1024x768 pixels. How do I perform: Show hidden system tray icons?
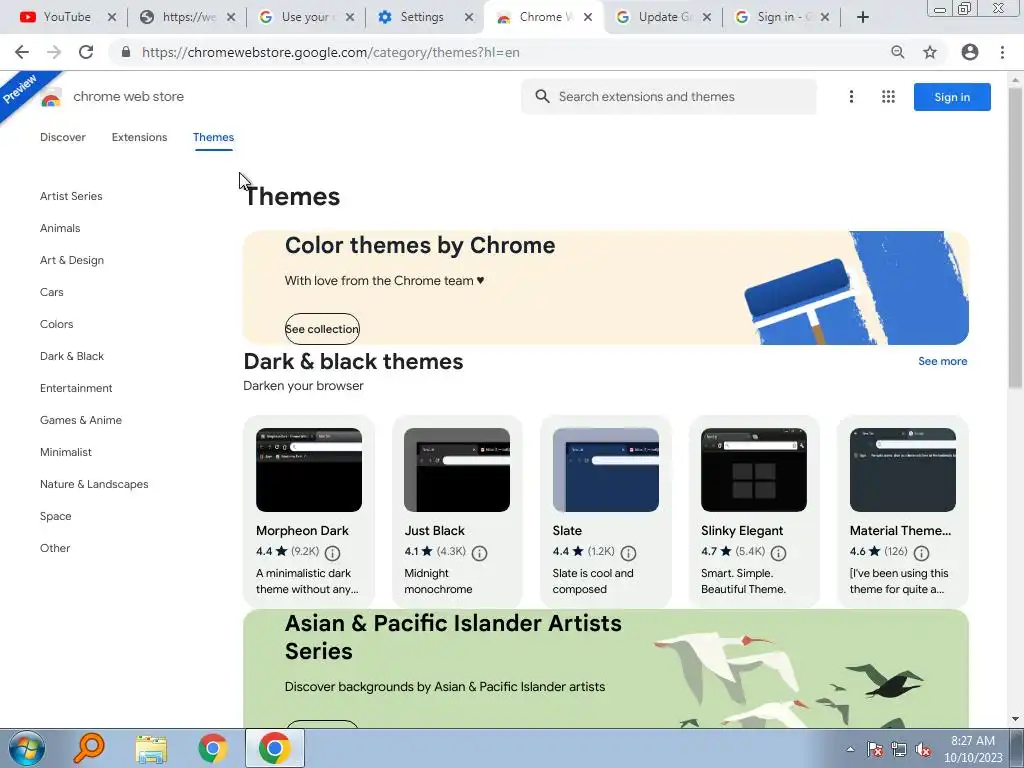[850, 749]
